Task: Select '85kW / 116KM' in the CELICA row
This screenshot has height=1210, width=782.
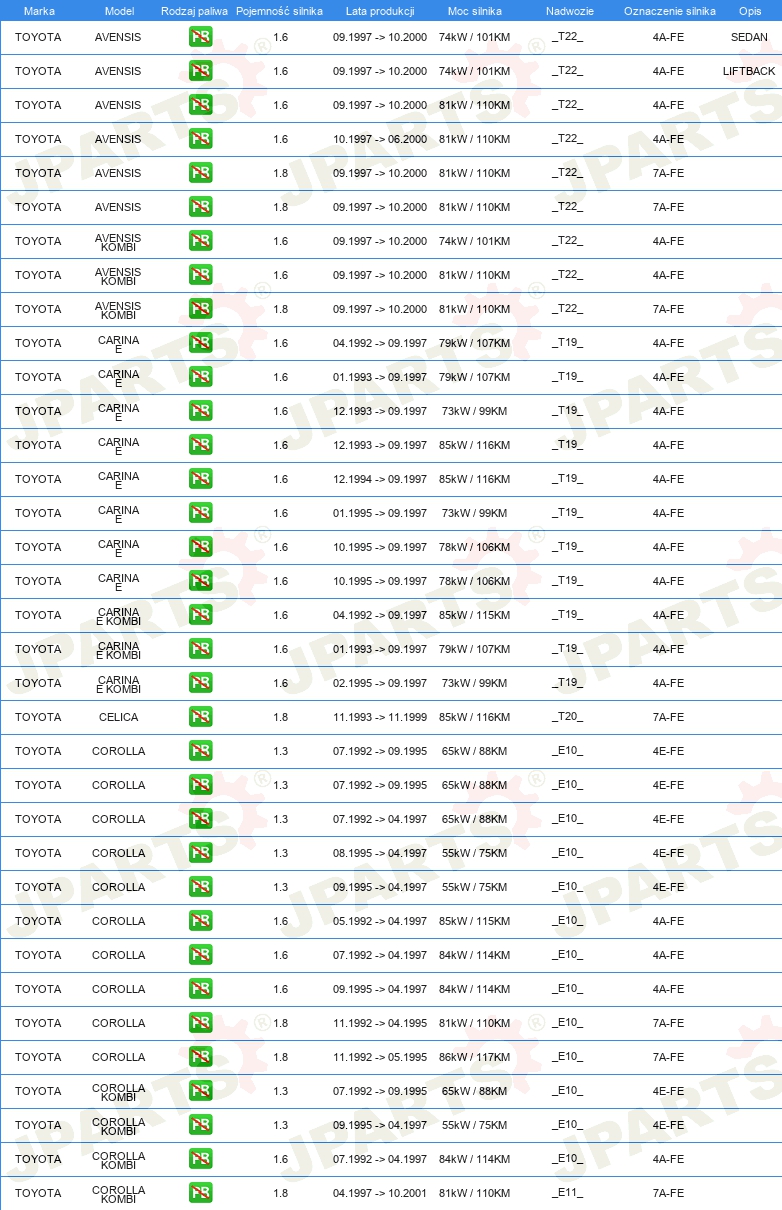Action: click(x=474, y=717)
